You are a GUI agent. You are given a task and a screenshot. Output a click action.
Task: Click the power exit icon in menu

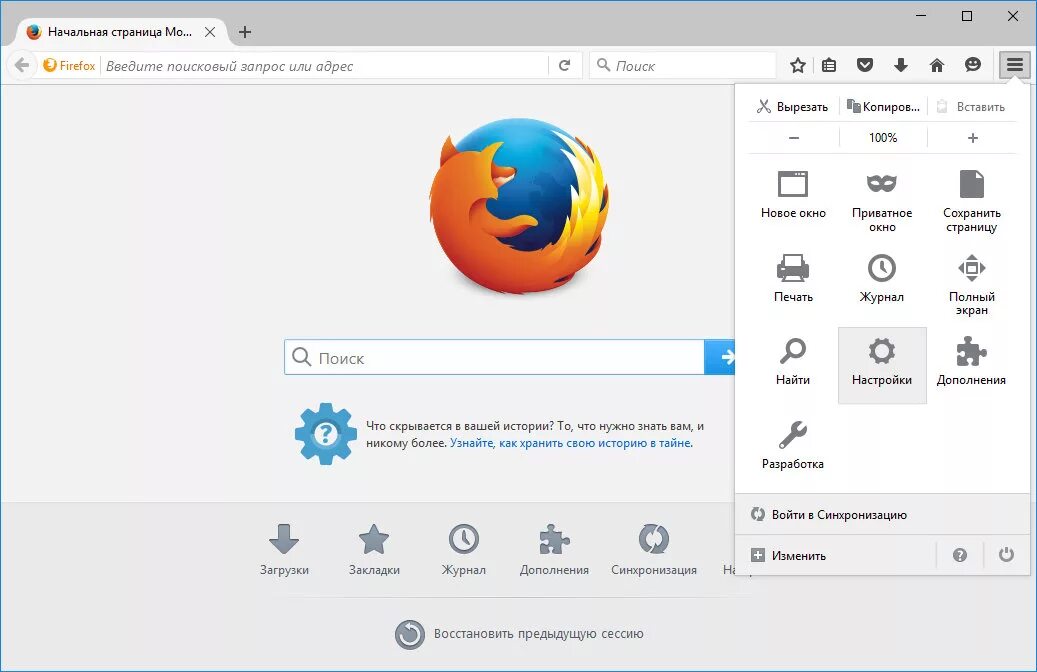[x=1006, y=554]
